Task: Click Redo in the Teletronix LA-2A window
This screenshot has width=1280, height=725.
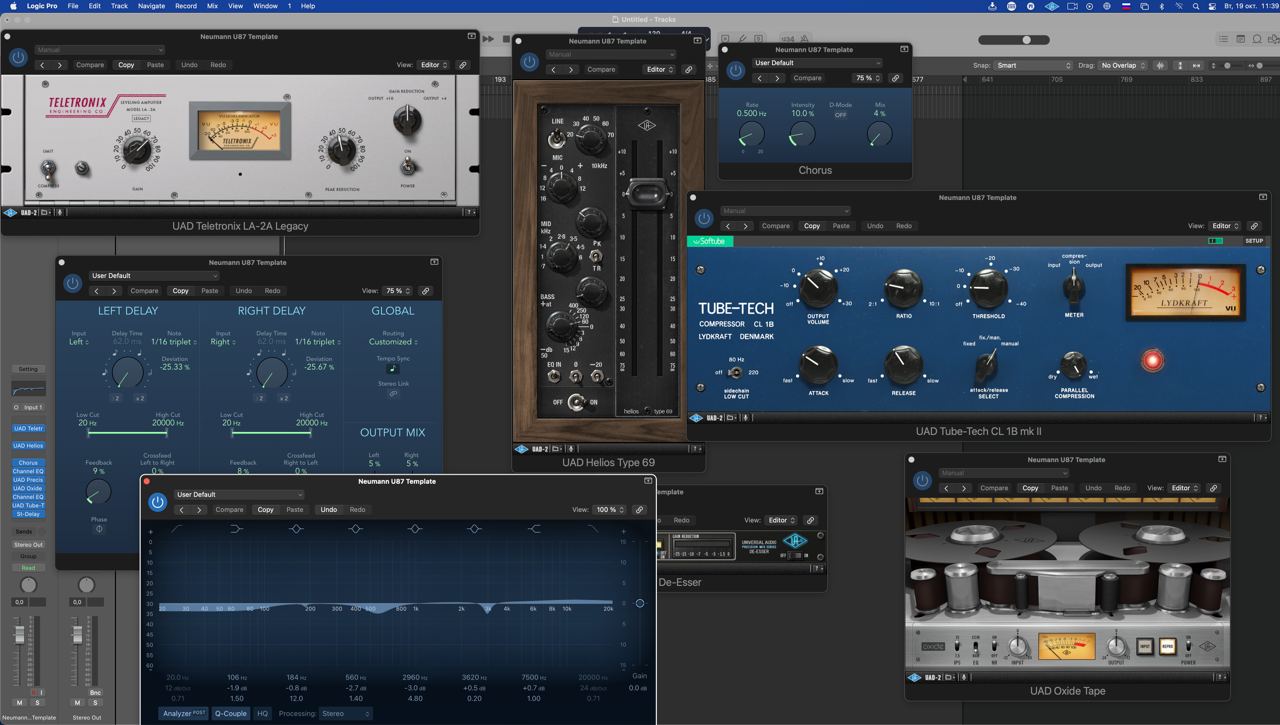Action: pos(218,65)
